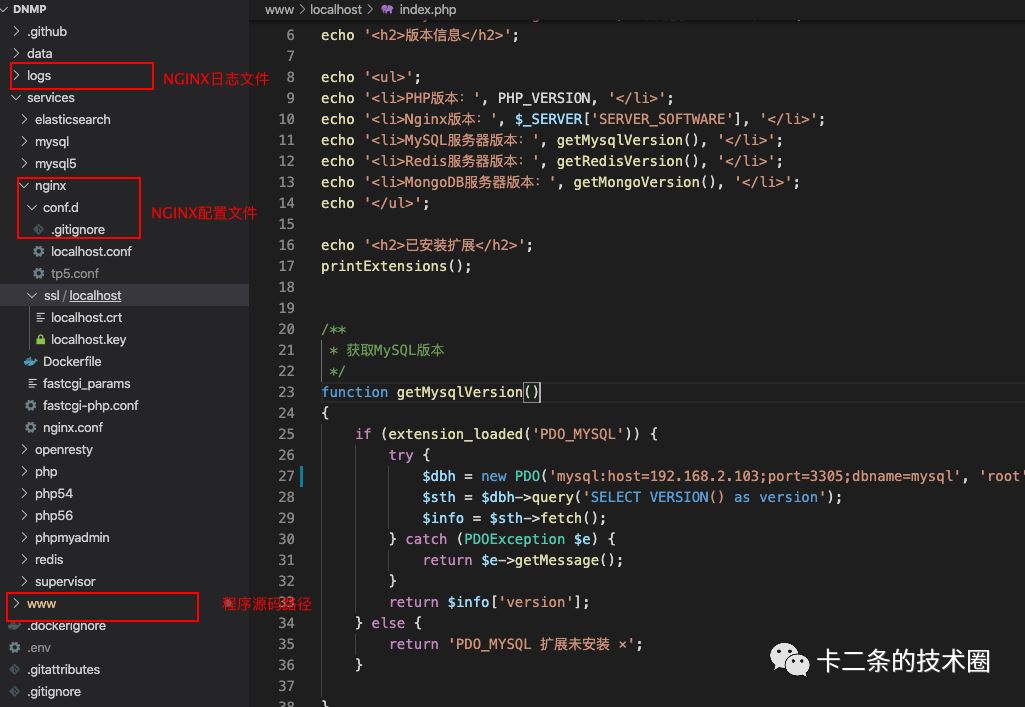
Task: Click the gear icon next to localhost.conf
Action: [39, 252]
